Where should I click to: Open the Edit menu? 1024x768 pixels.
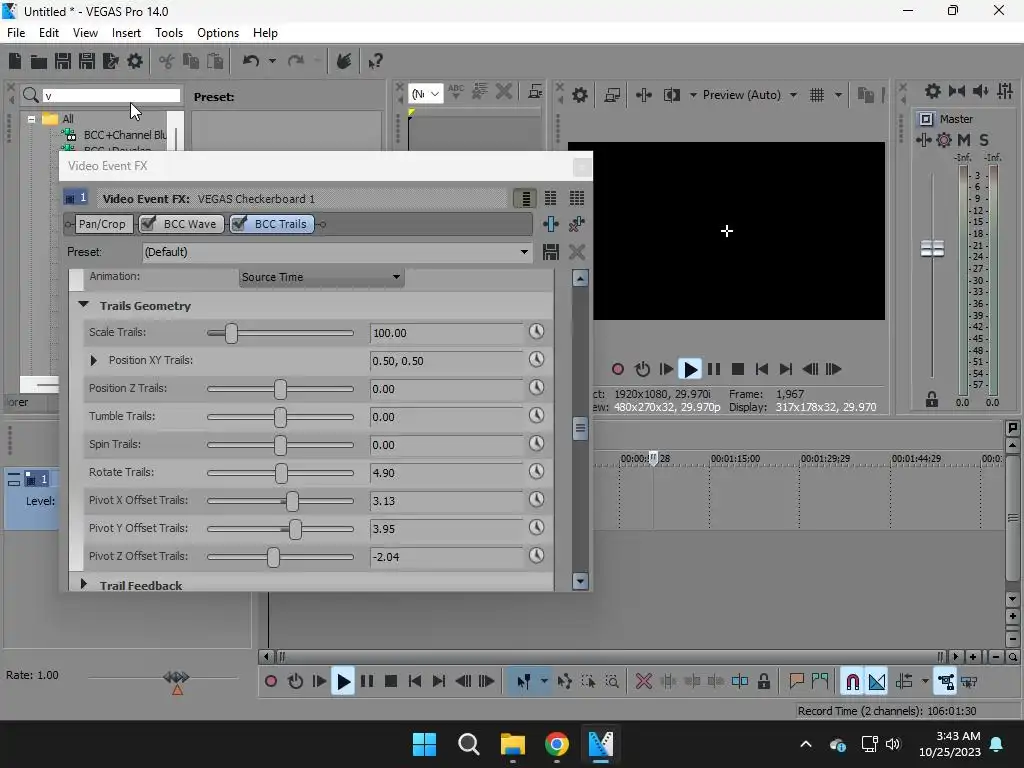coord(48,33)
